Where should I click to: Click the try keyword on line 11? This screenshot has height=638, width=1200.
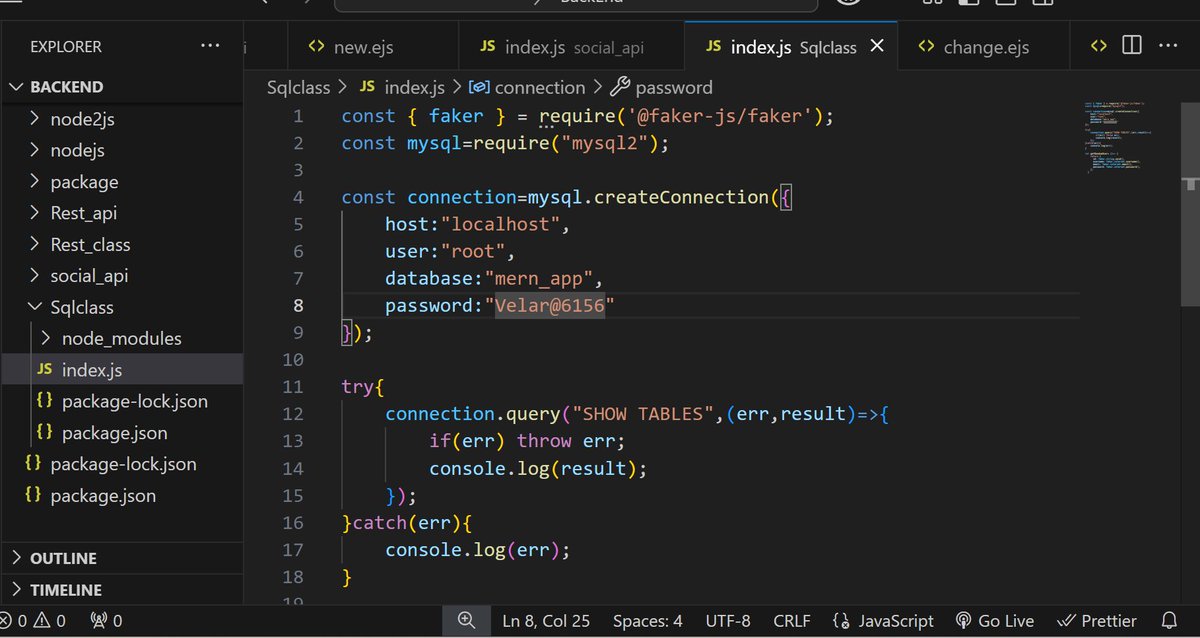[x=358, y=386]
